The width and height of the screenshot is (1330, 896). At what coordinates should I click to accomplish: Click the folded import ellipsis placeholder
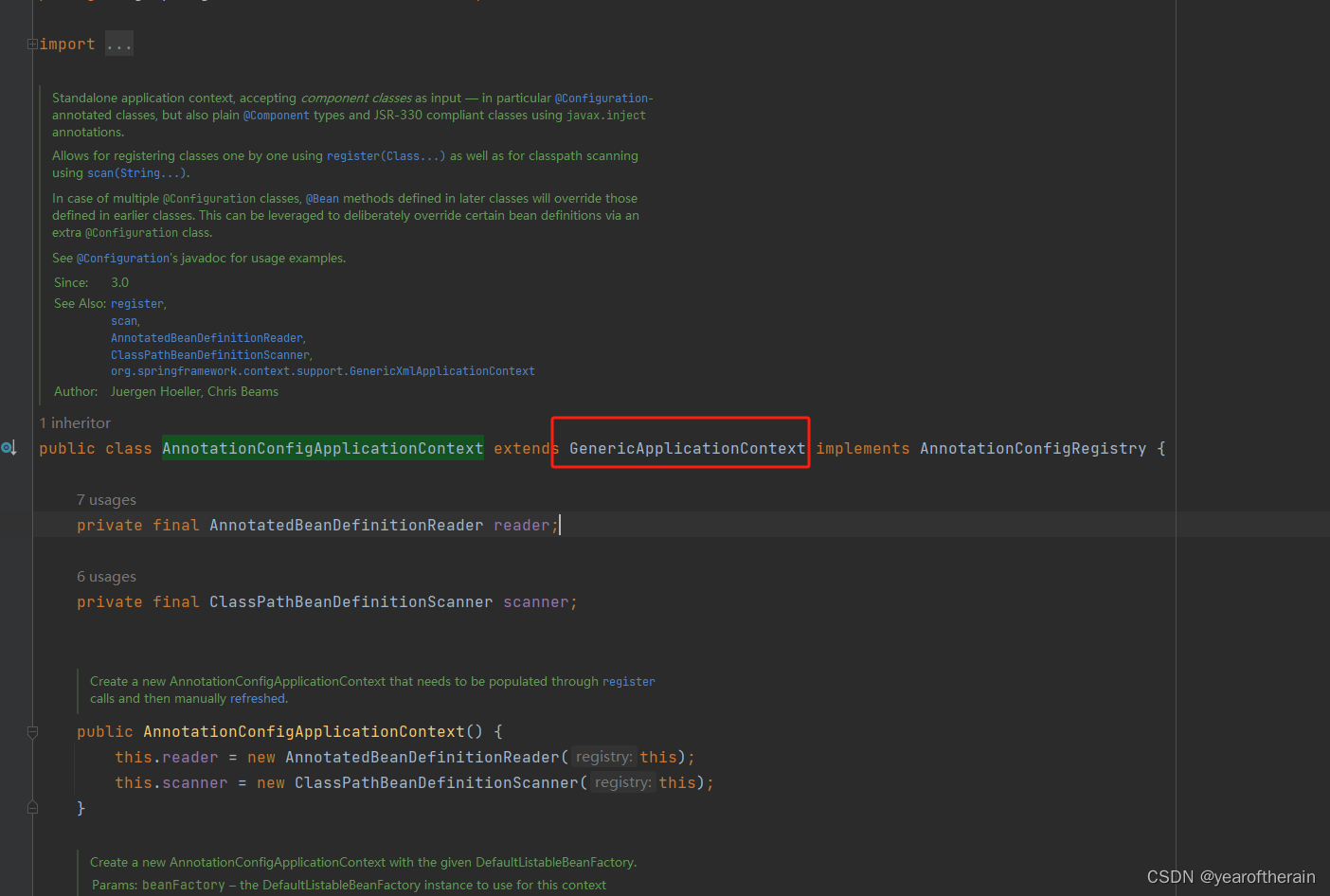tap(119, 45)
